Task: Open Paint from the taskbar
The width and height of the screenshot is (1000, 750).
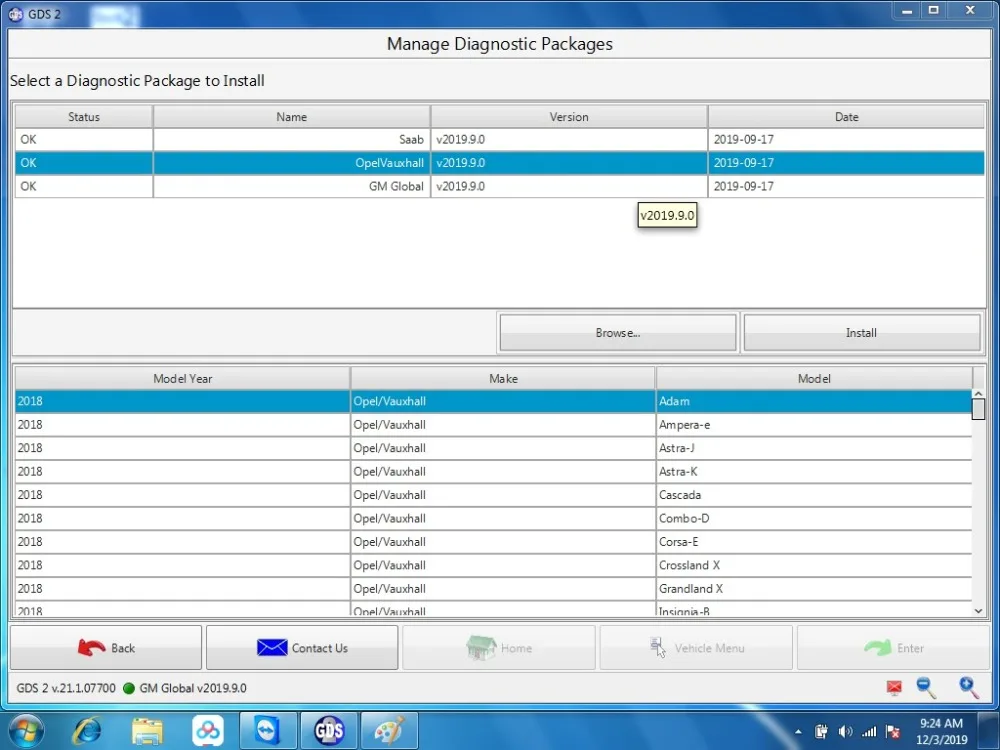Action: coord(390,731)
